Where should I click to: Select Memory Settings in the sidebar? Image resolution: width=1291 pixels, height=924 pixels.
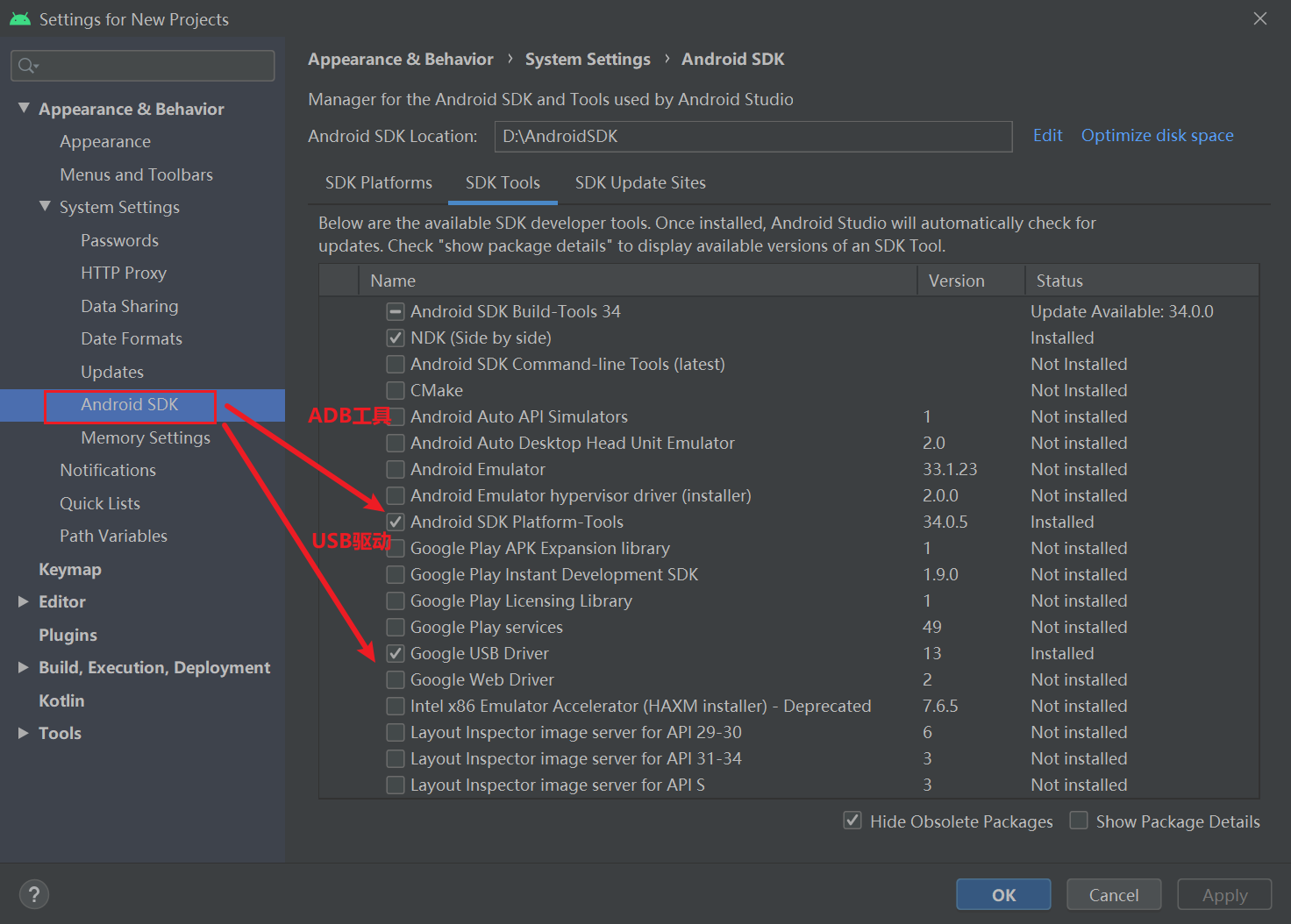145,437
